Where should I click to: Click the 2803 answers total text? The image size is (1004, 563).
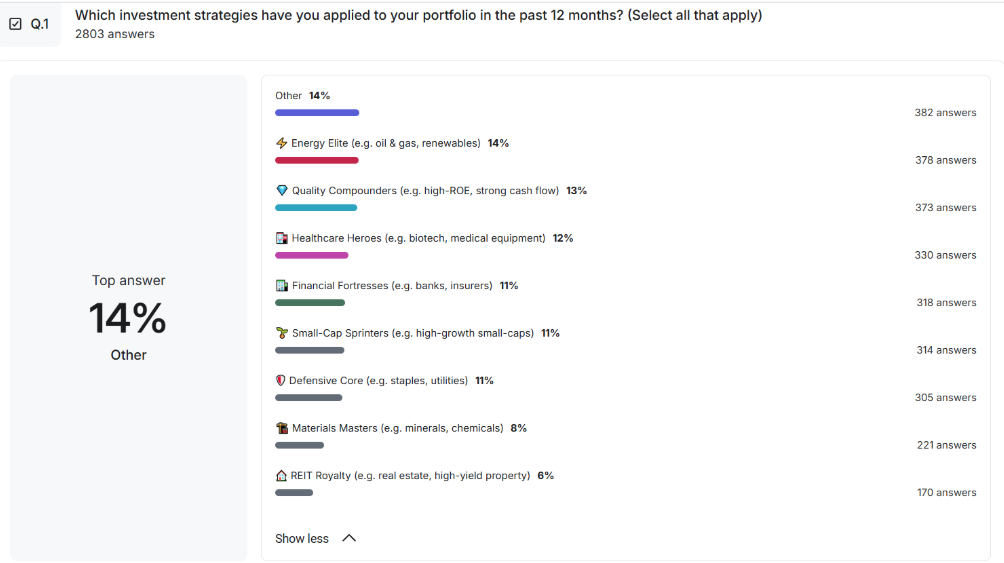[x=115, y=34]
